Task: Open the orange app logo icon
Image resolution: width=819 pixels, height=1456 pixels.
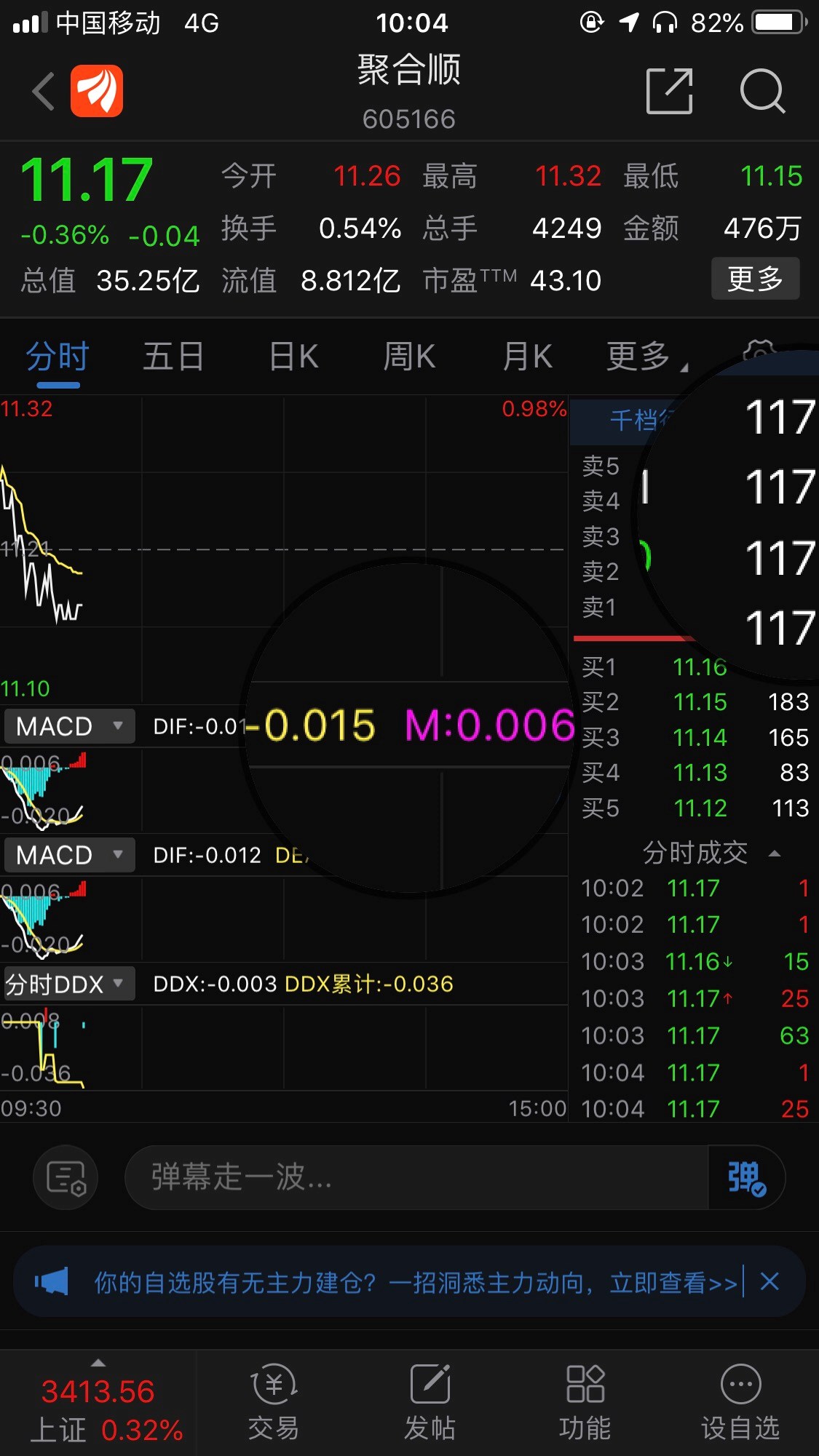Action: coord(97,91)
